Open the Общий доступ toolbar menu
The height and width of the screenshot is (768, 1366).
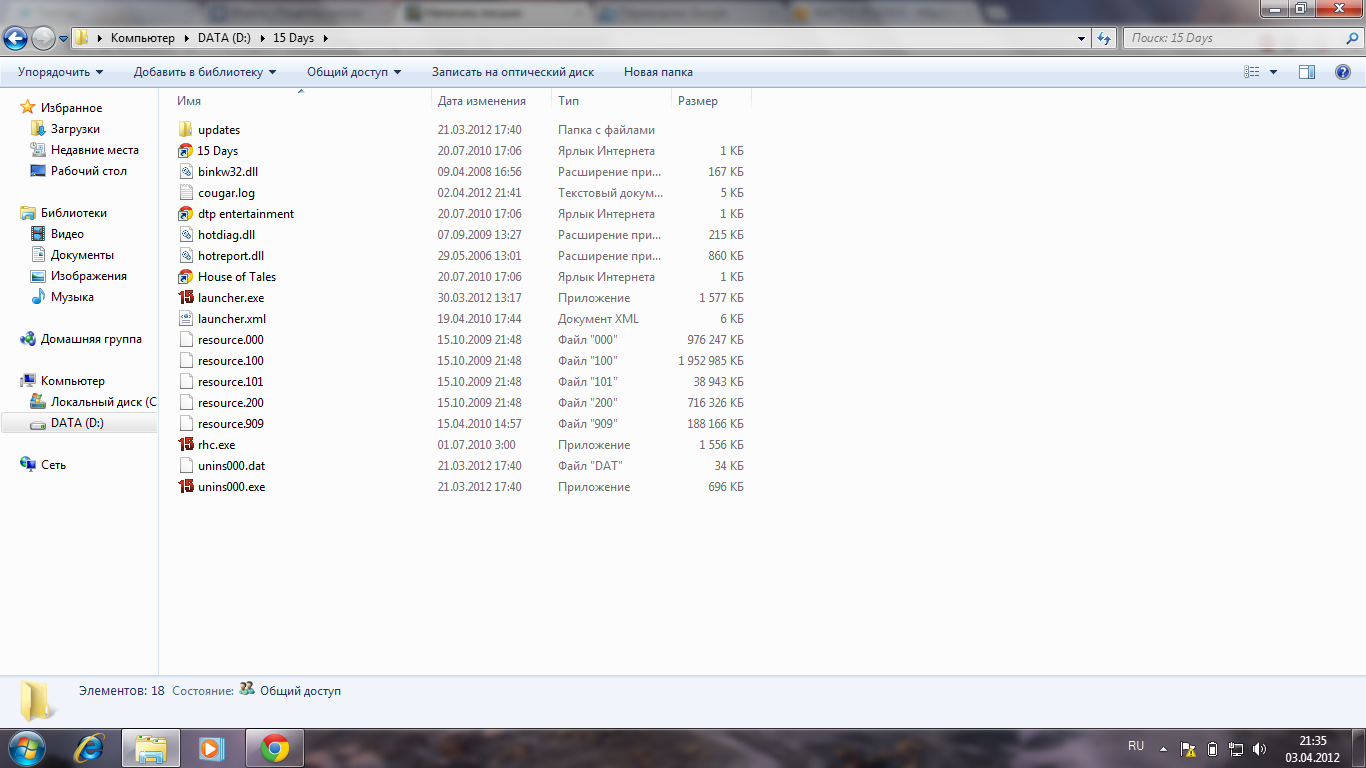coord(354,72)
